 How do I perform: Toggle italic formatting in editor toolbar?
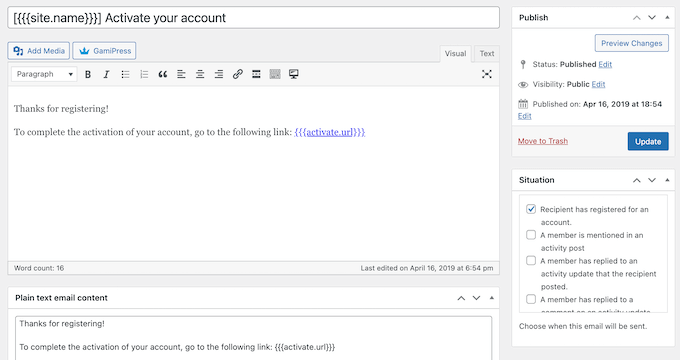[x=106, y=74]
